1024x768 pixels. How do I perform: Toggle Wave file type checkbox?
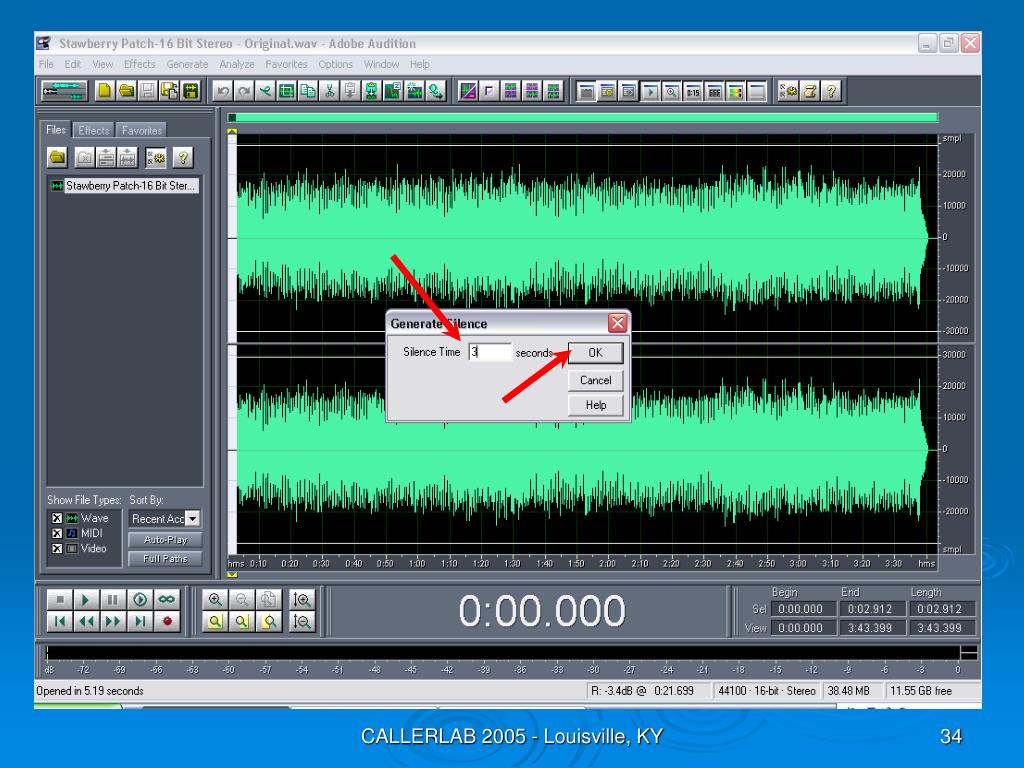tap(57, 518)
